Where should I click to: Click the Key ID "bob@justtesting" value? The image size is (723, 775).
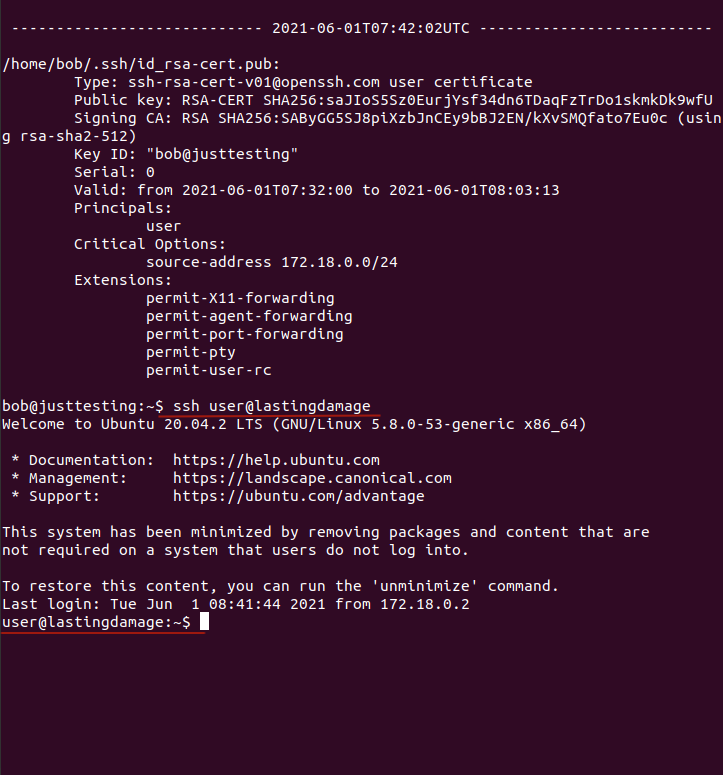click(222, 154)
